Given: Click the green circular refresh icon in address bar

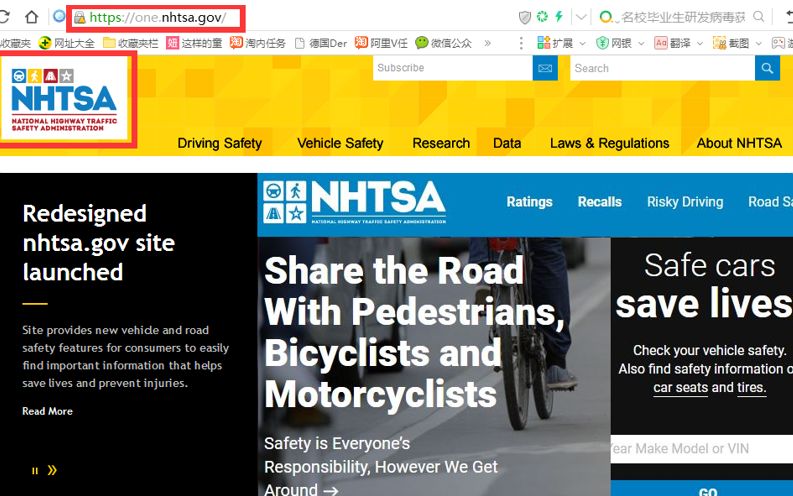Looking at the screenshot, I should [542, 17].
